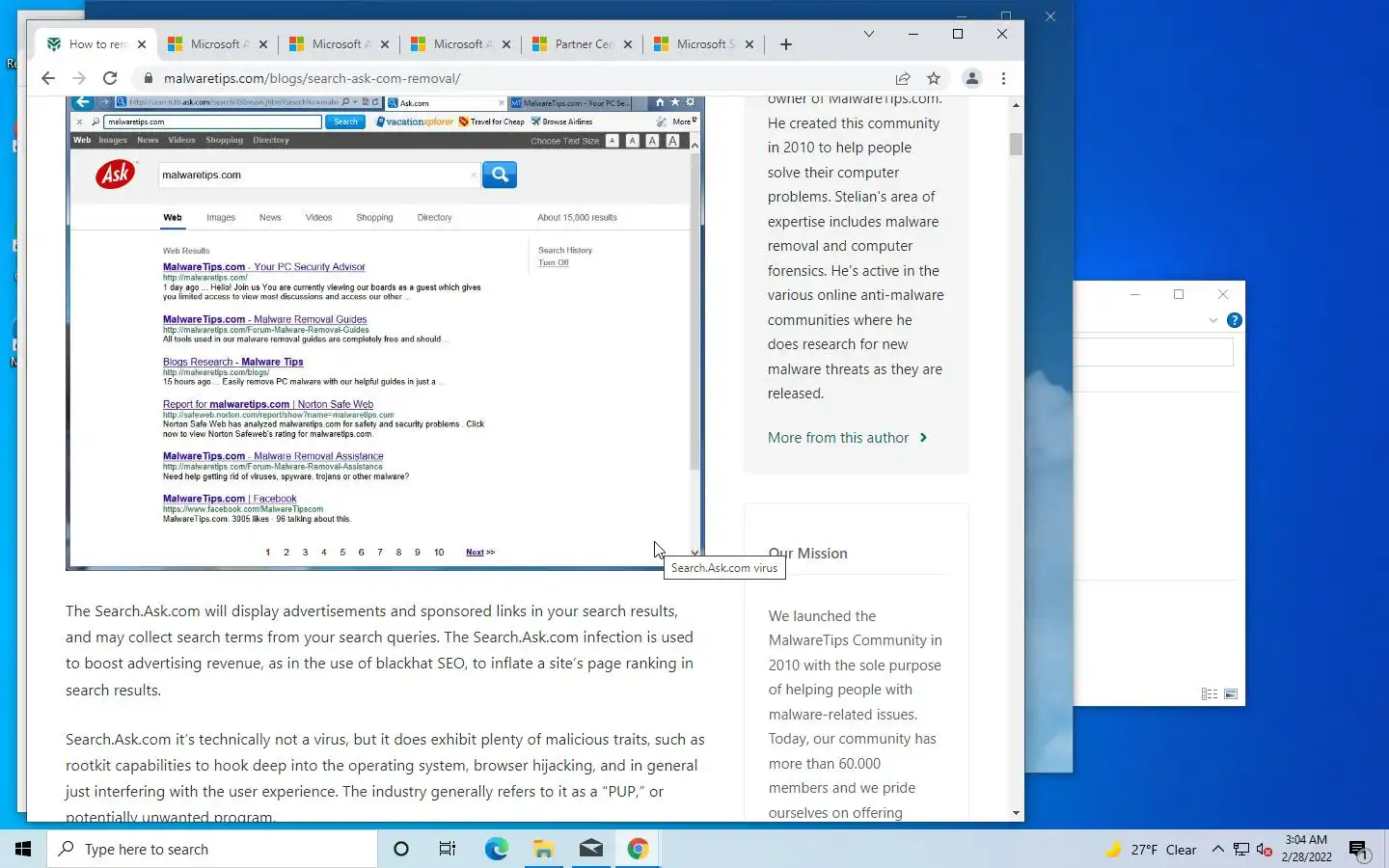The height and width of the screenshot is (868, 1389).
Task: Open Task View on the taskbar
Action: click(448, 849)
